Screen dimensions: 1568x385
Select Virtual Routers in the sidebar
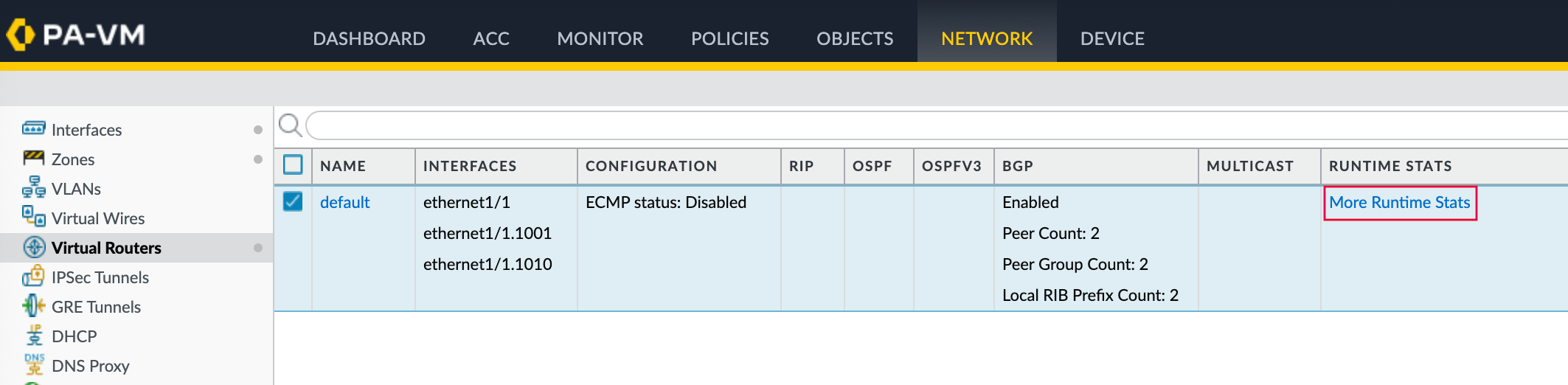pyautogui.click(x=106, y=248)
